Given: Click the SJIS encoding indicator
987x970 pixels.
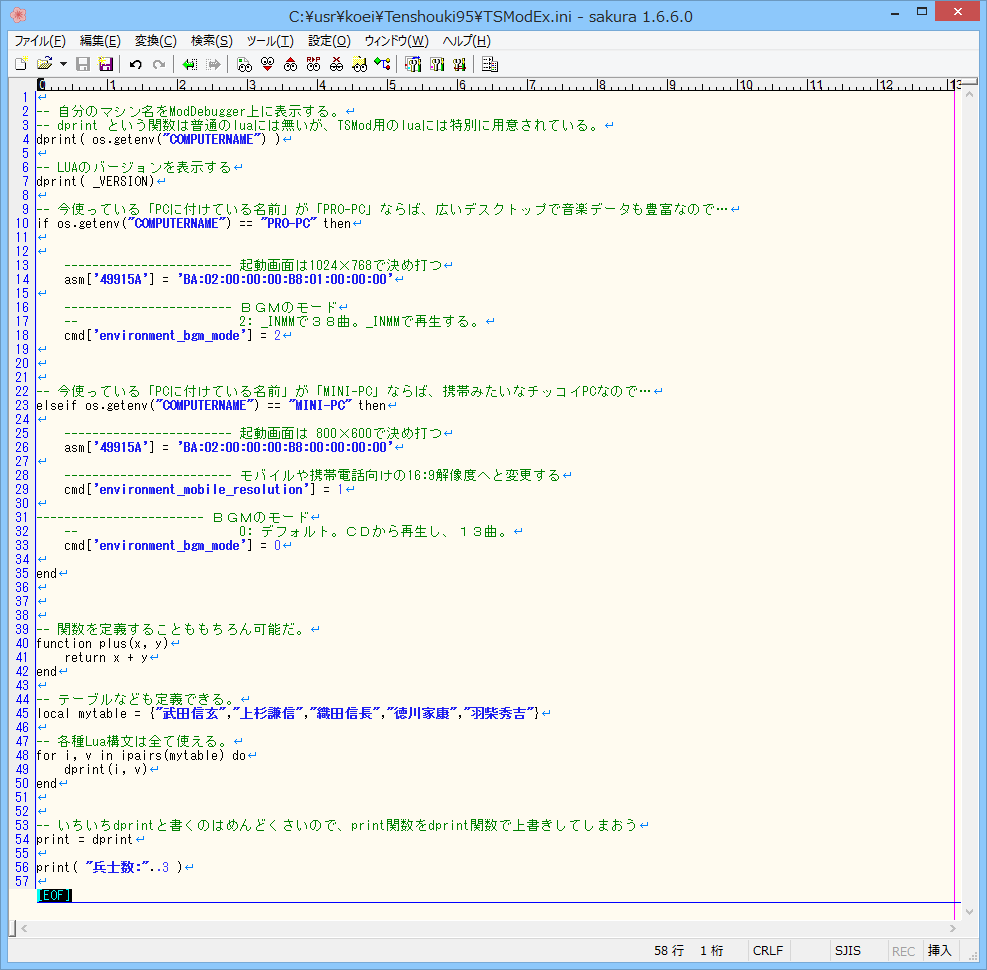Looking at the screenshot, I should click(x=848, y=951).
